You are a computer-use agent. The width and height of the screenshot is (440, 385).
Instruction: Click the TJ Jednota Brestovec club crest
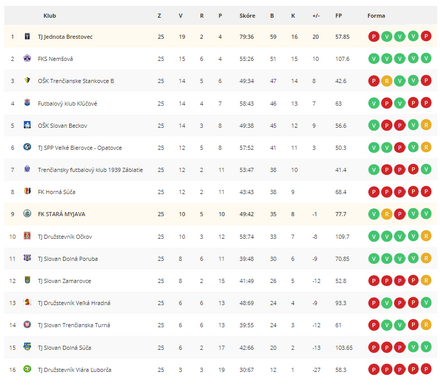click(27, 36)
